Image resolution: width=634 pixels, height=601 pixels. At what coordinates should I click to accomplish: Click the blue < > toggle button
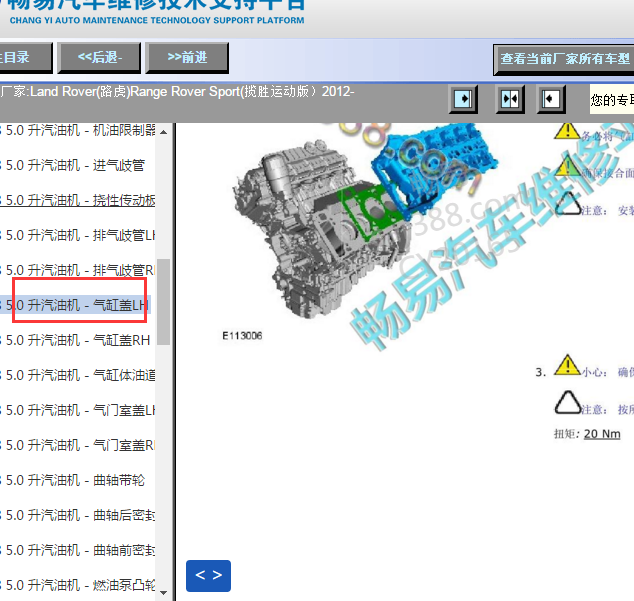point(208,576)
